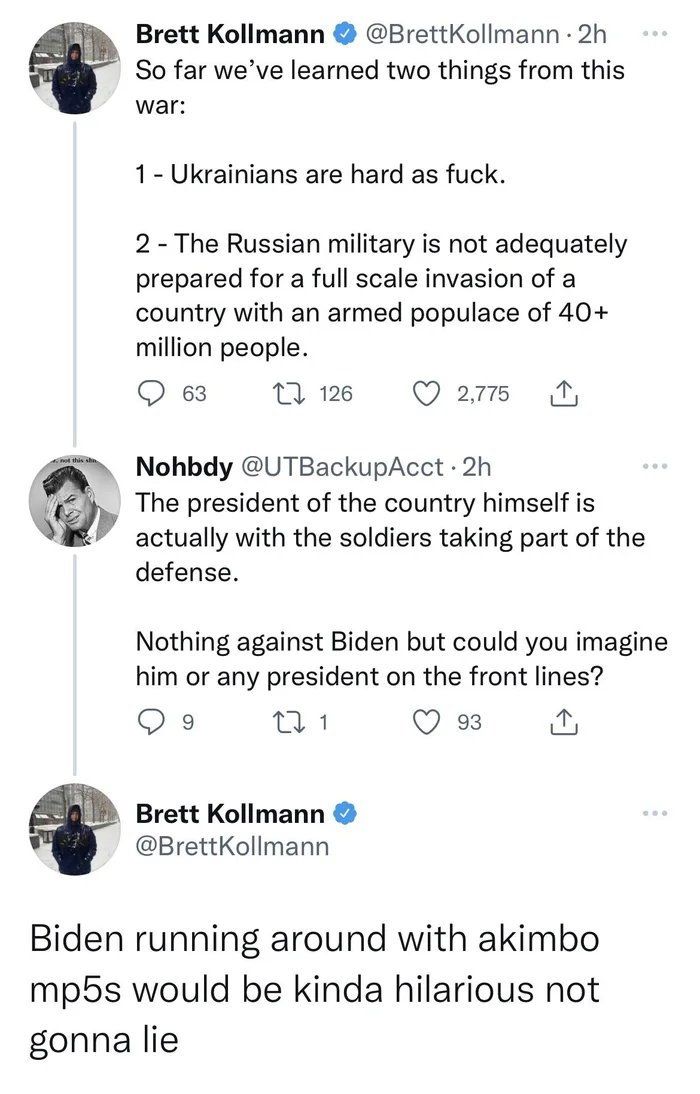
Task: Open Nohbdy's profile picture
Action: 75,502
